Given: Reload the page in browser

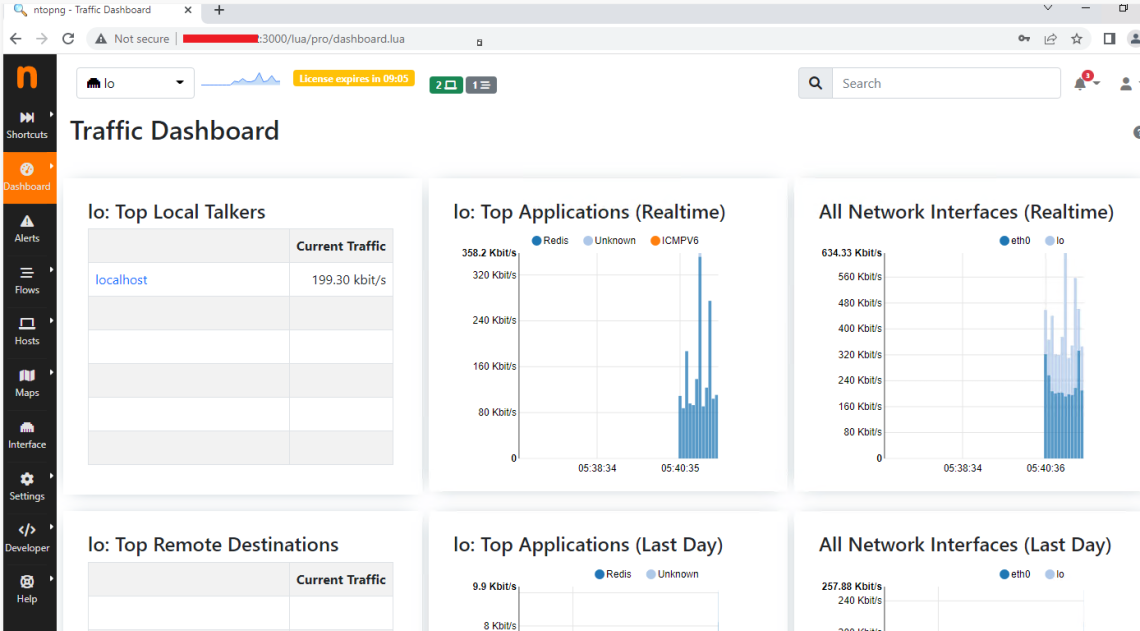Looking at the screenshot, I should (x=68, y=39).
